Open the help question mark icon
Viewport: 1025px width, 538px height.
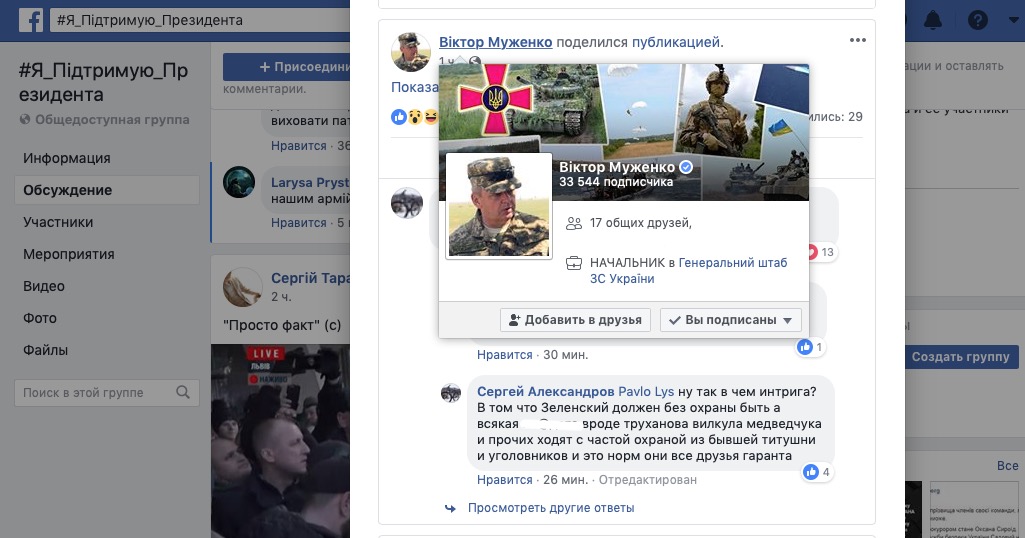pyautogui.click(x=977, y=20)
